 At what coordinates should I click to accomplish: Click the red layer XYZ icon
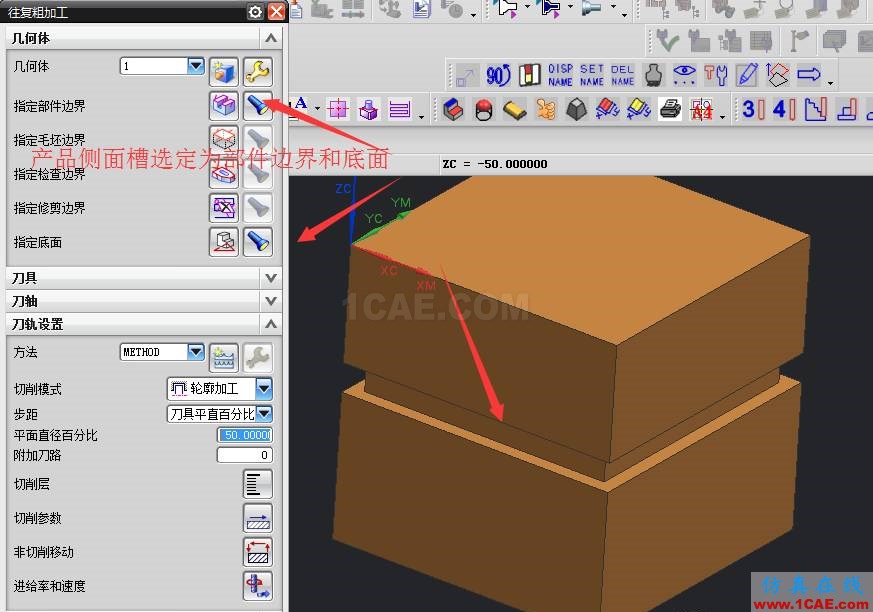tap(608, 109)
